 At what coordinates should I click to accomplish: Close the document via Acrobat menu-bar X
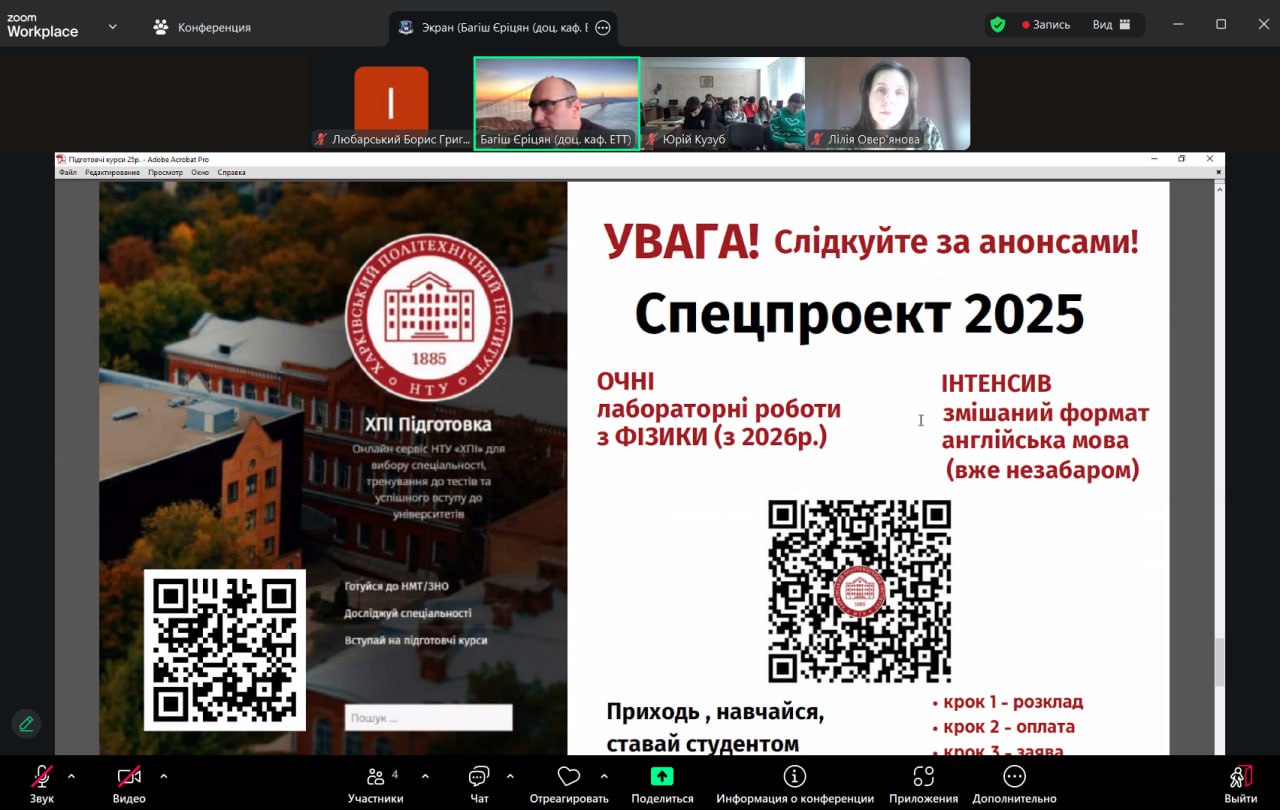click(x=1218, y=172)
